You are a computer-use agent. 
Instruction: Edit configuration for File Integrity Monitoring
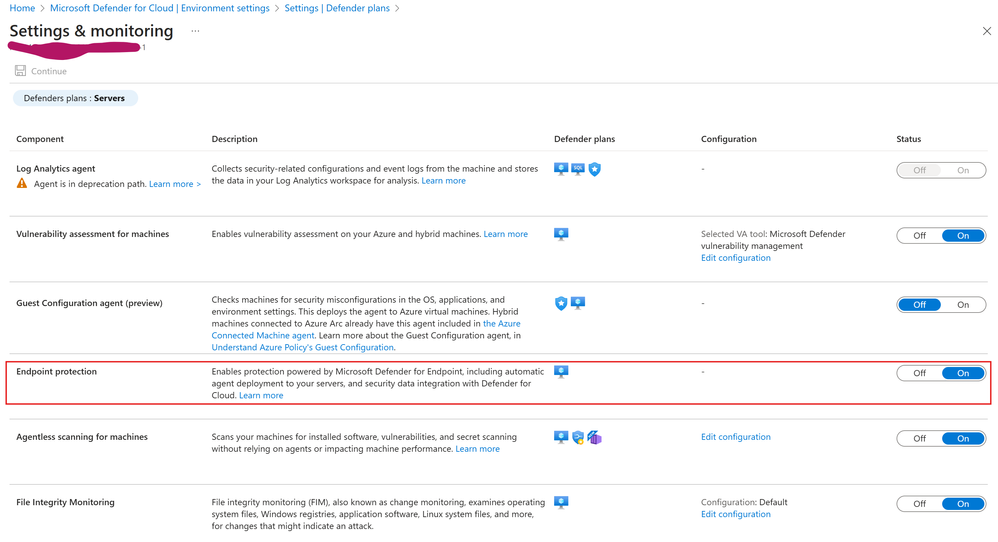pyautogui.click(x=736, y=514)
